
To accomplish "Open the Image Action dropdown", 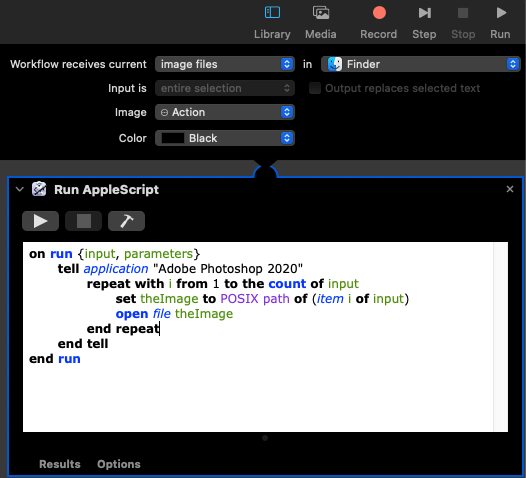I will coord(225,112).
